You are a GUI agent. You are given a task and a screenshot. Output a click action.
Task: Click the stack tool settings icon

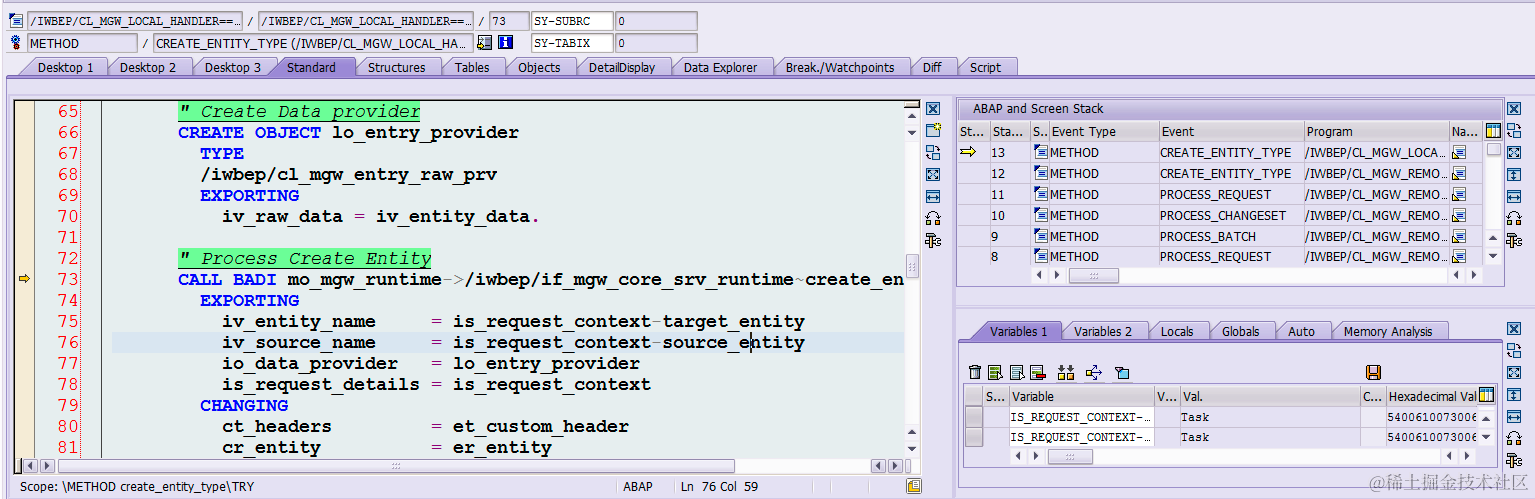tap(1513, 240)
